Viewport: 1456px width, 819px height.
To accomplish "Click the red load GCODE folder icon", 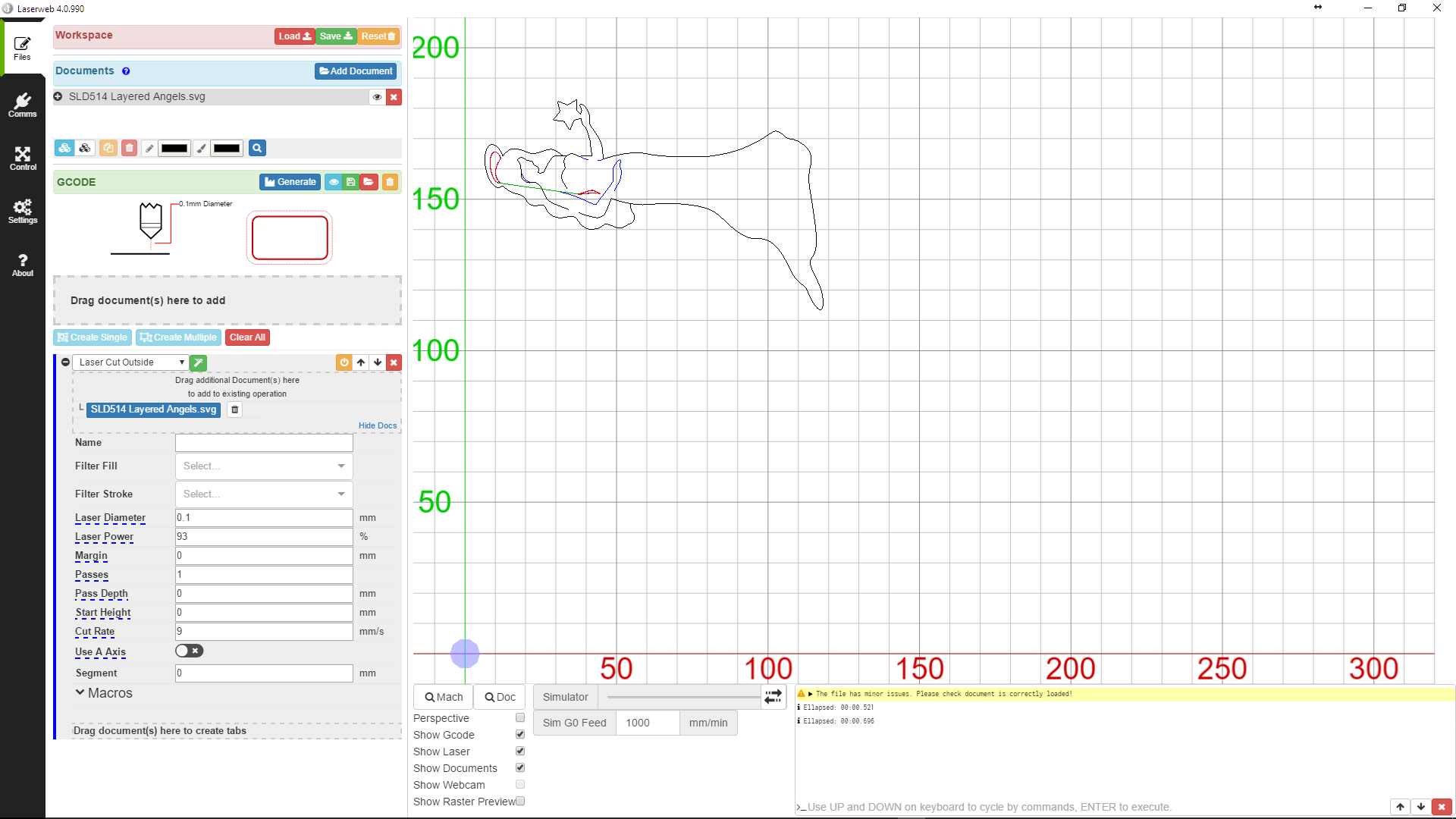I will tap(369, 182).
